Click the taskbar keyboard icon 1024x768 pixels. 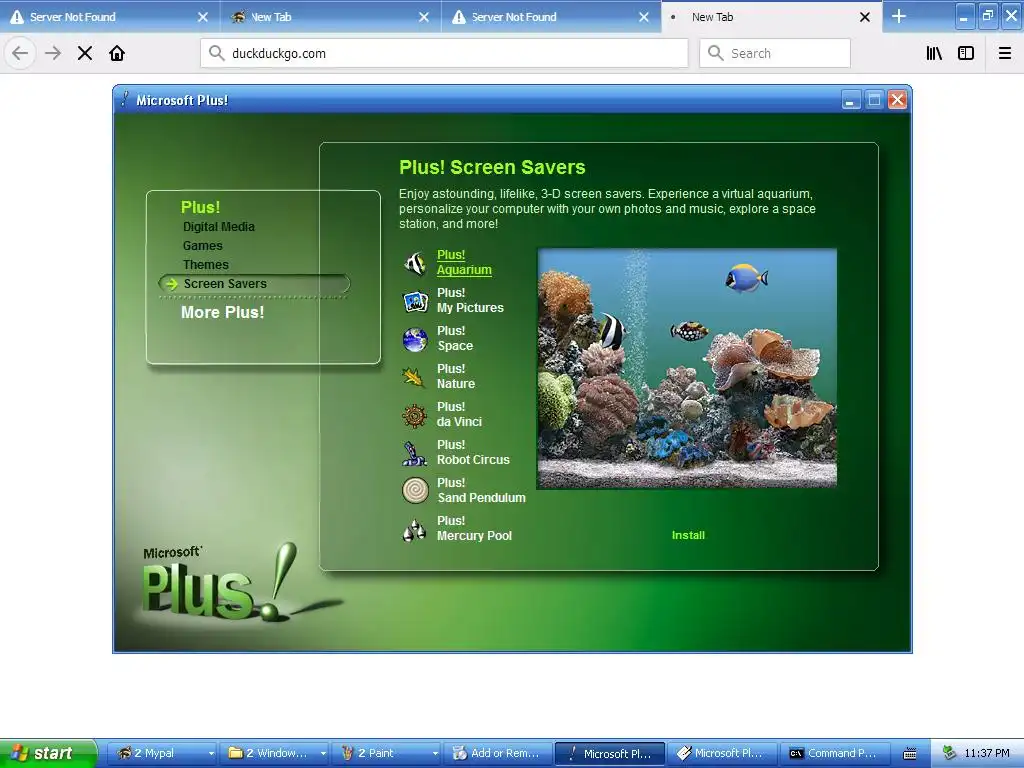pos(910,754)
